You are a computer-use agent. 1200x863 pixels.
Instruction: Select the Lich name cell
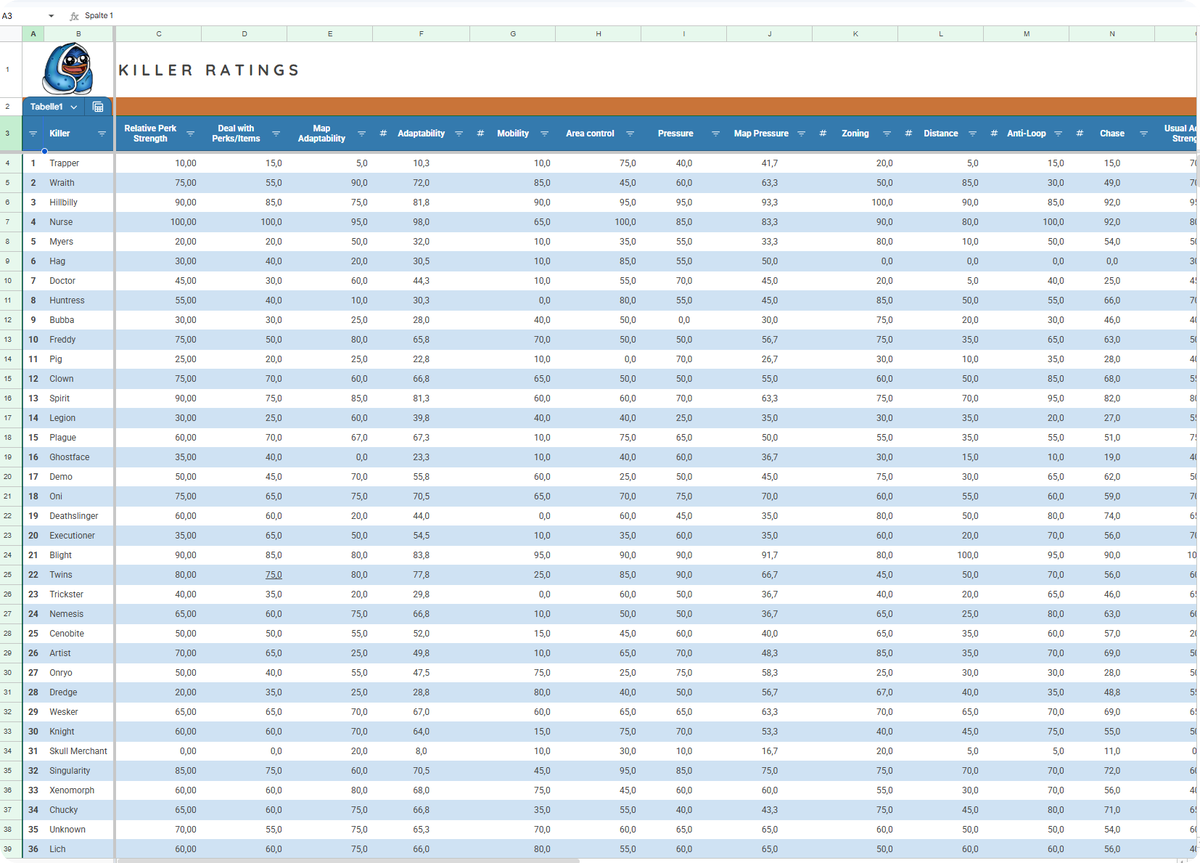click(78, 849)
